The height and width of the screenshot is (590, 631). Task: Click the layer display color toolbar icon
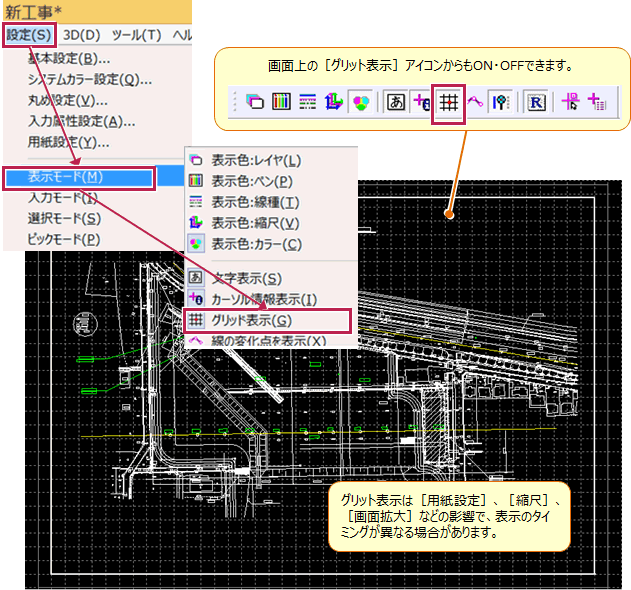[x=255, y=103]
